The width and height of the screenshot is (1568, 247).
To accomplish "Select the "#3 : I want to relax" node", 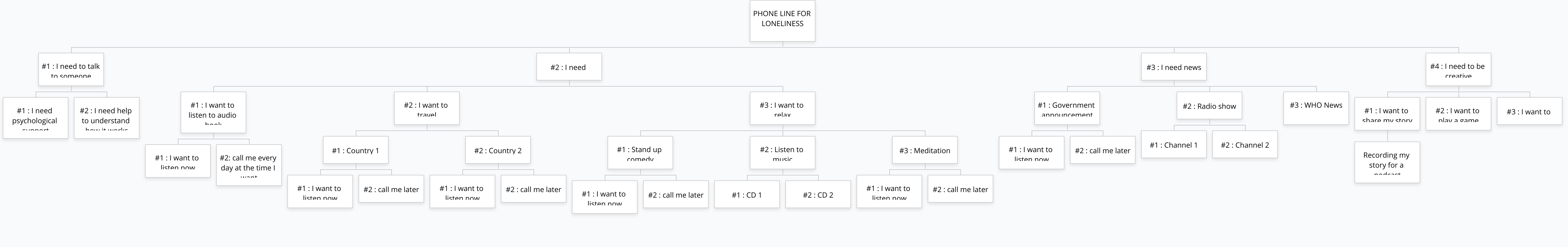I will coord(782,108).
